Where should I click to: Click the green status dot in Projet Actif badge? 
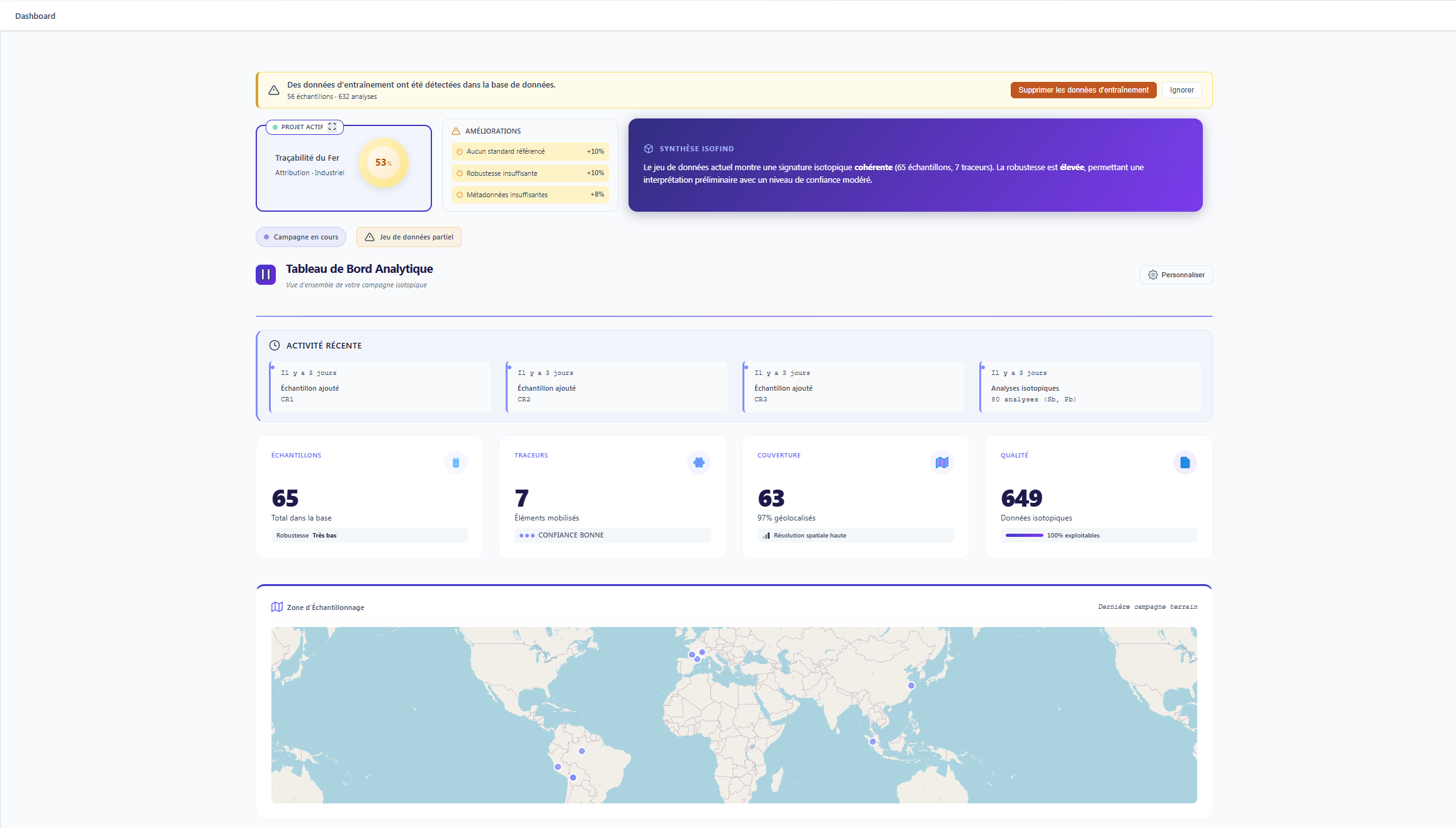click(x=275, y=127)
